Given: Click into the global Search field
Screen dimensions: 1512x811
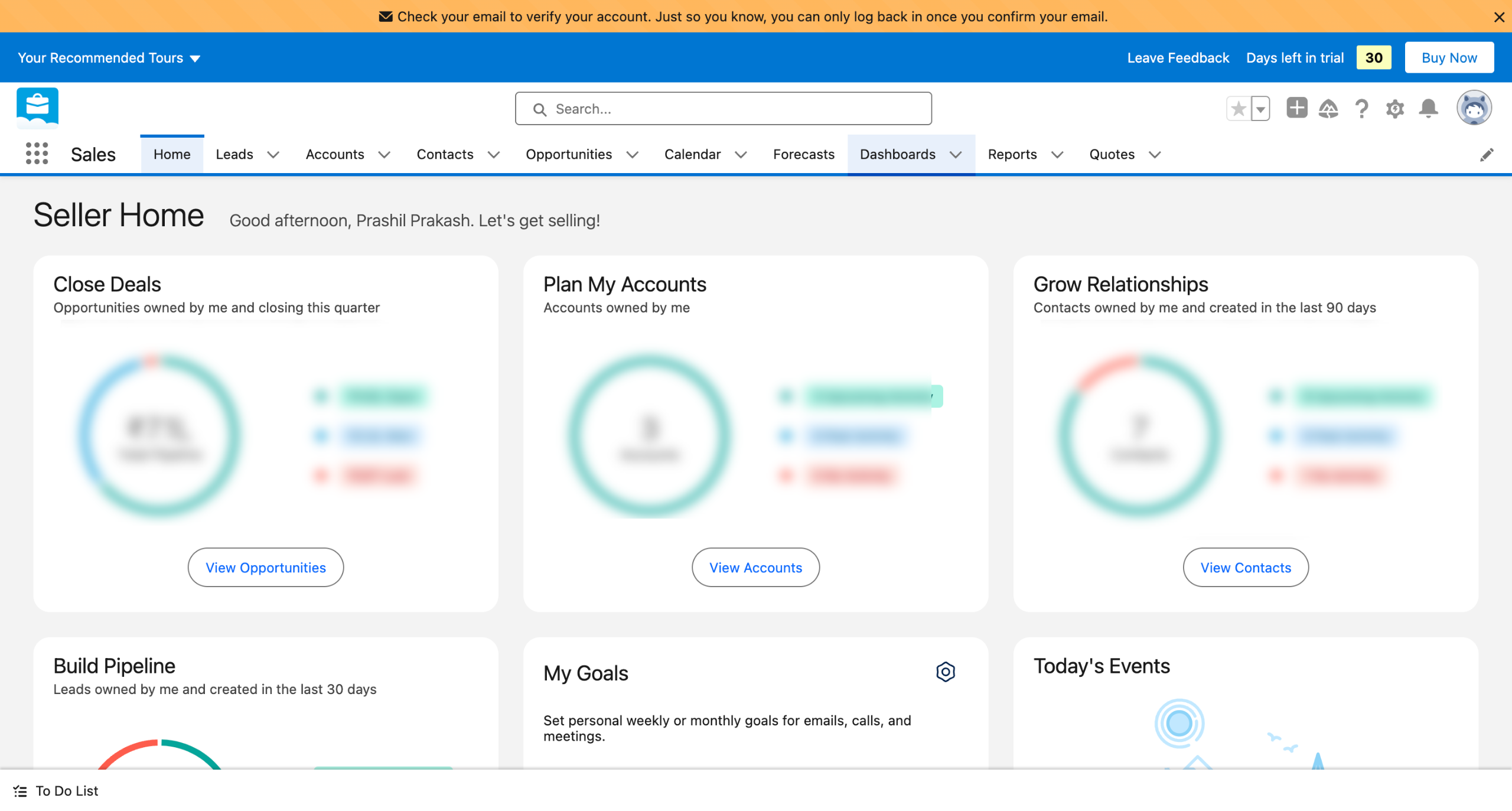Looking at the screenshot, I should click(x=723, y=109).
